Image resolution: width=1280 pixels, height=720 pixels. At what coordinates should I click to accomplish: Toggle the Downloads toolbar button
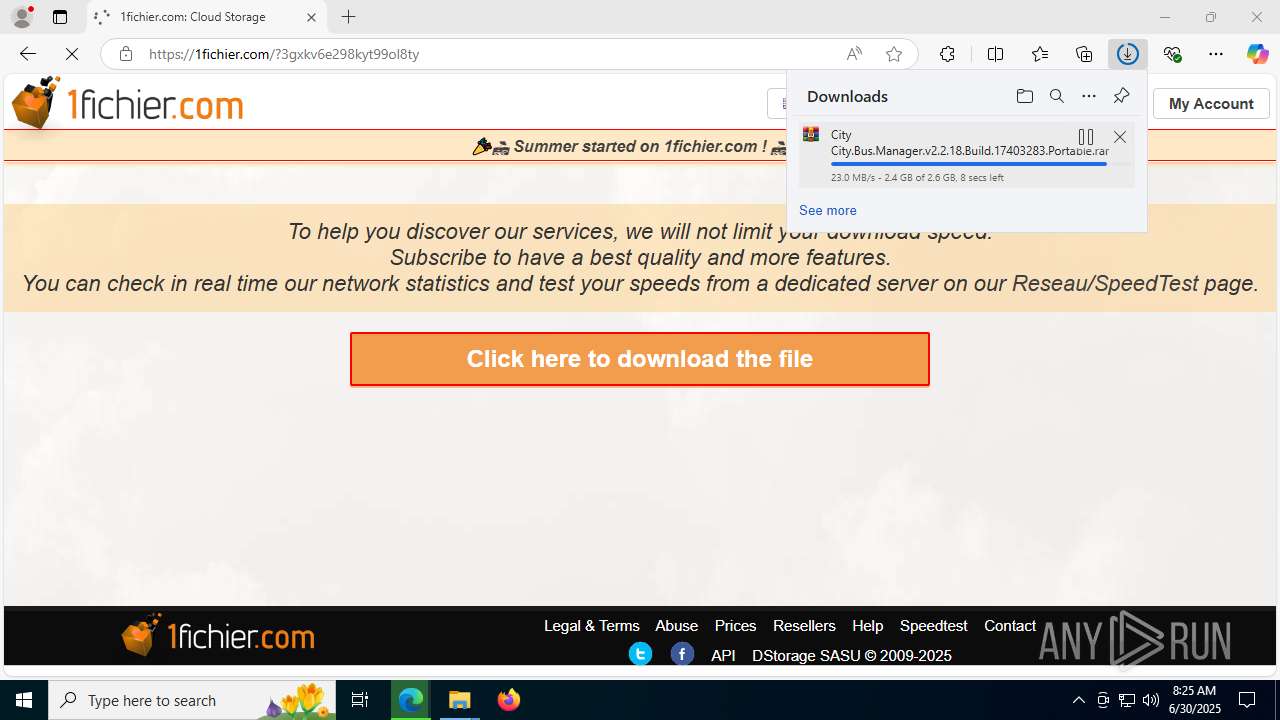[1128, 54]
